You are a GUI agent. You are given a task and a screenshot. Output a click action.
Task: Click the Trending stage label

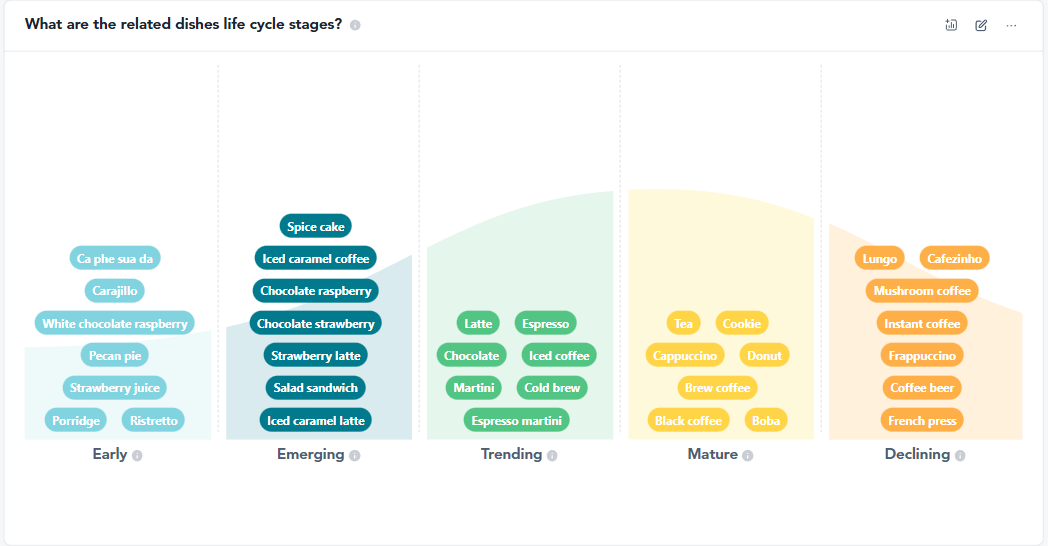click(x=511, y=454)
